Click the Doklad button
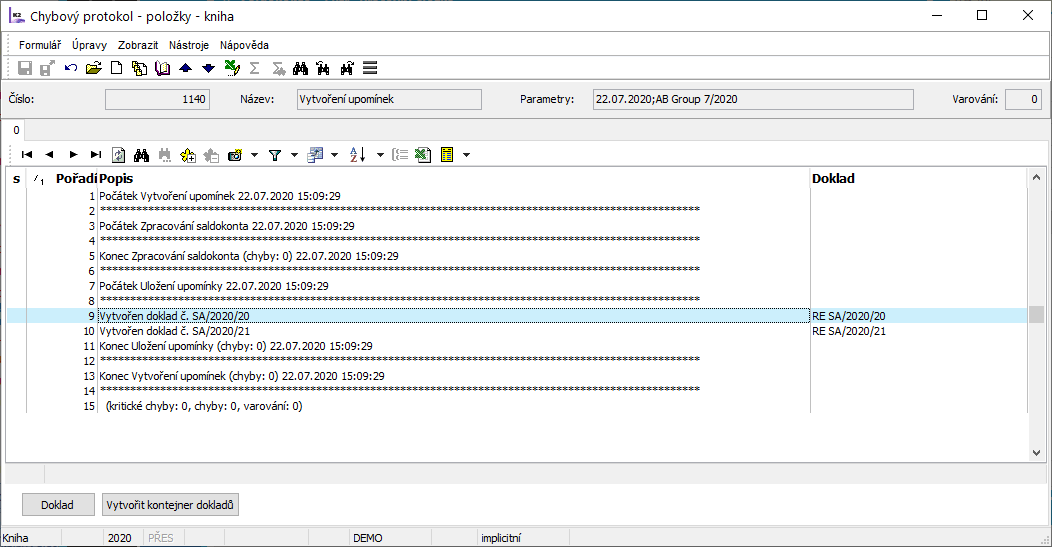Screen dimensions: 1052x547 tap(58, 505)
